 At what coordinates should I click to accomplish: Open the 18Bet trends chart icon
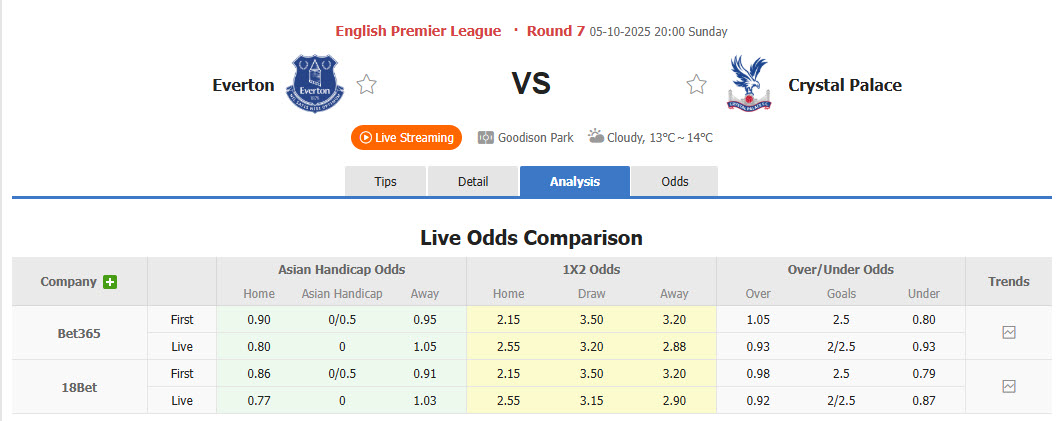(1009, 386)
